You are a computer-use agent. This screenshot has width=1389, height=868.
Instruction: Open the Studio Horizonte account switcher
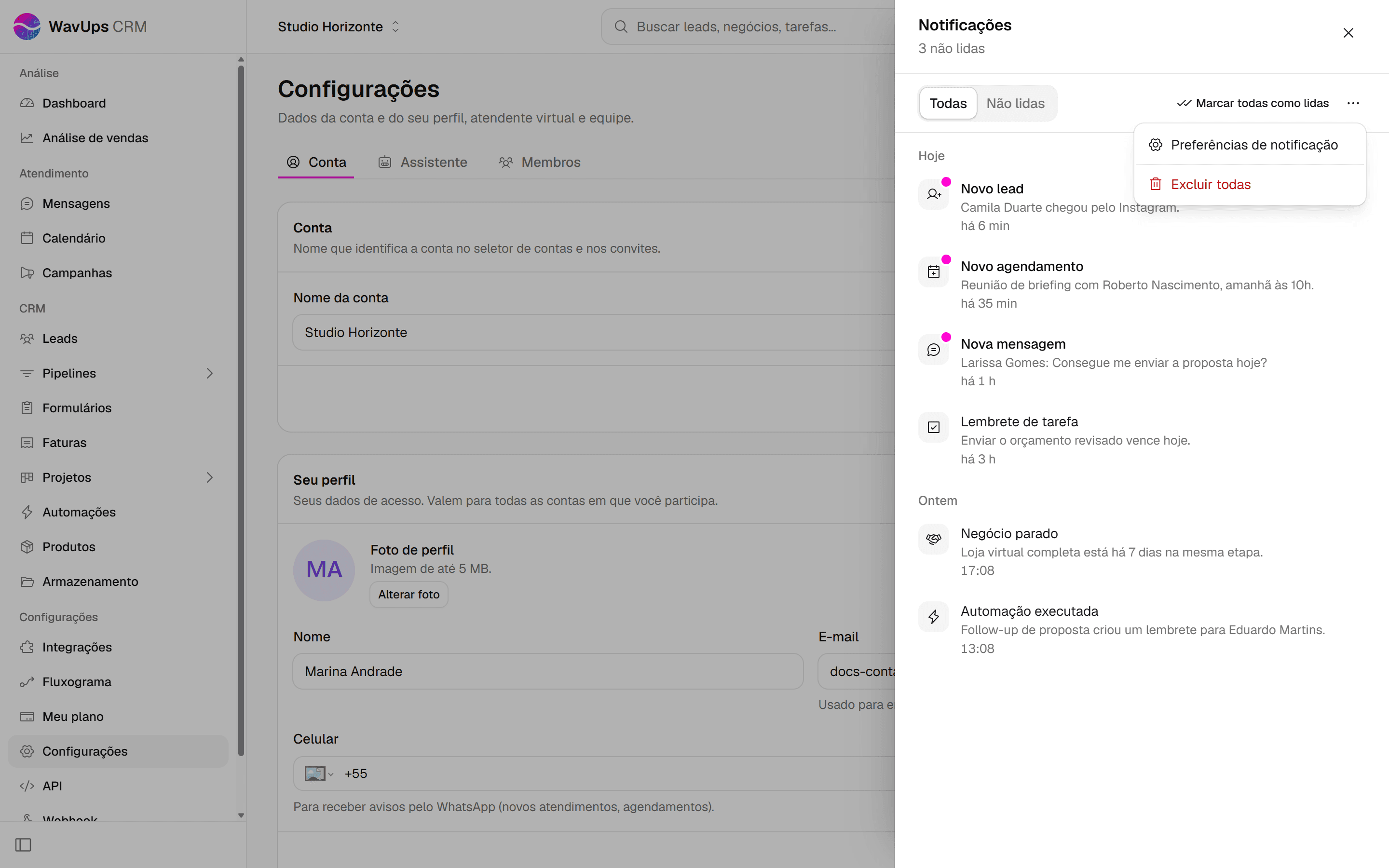(339, 27)
